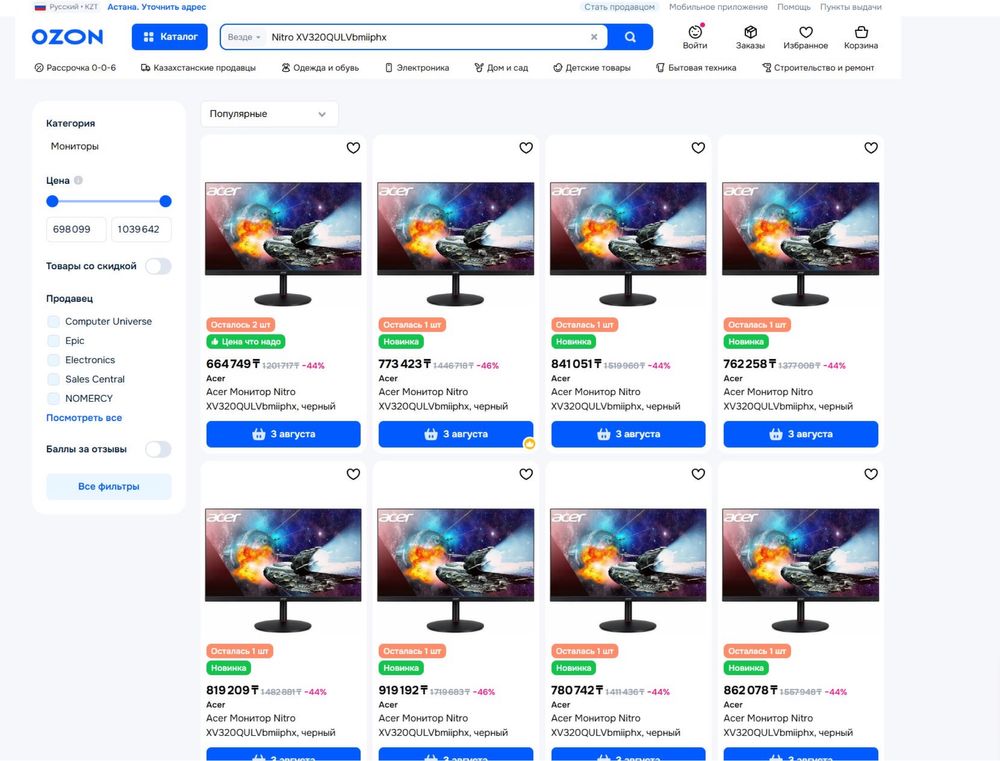The image size is (1000, 761).
Task: Open the Войти login icon
Action: (x=695, y=37)
